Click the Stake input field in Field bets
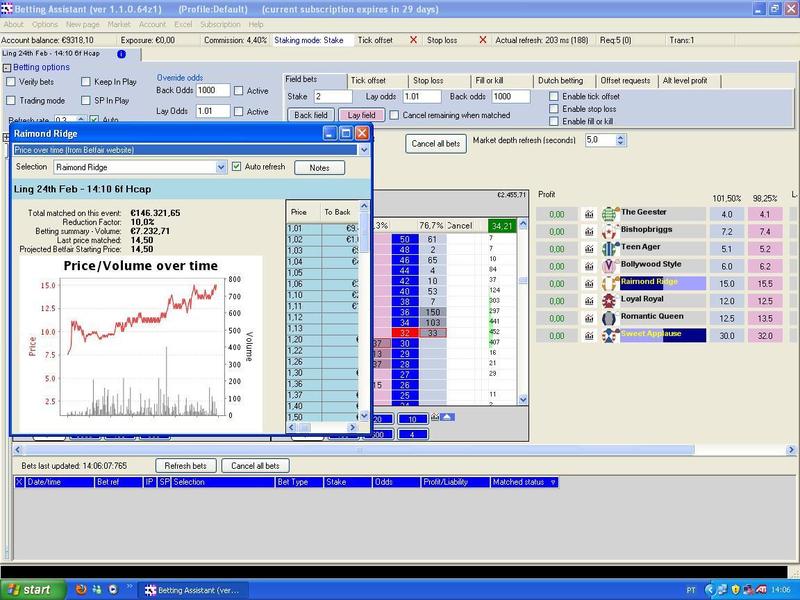 (x=333, y=96)
